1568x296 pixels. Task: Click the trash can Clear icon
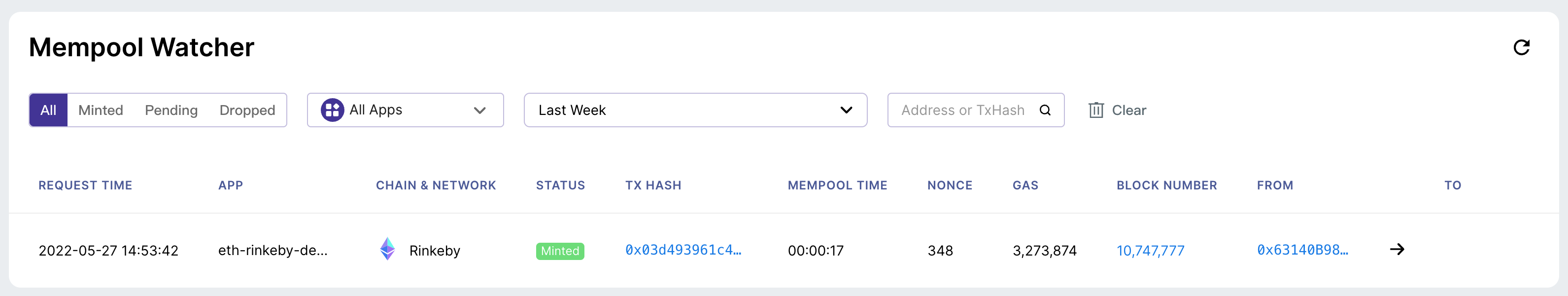(x=1095, y=110)
